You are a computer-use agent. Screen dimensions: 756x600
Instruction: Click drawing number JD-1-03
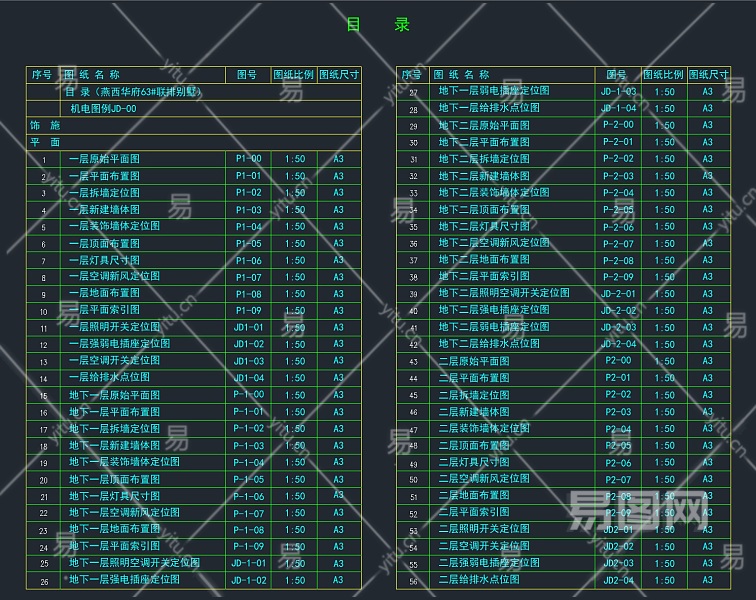(618, 91)
